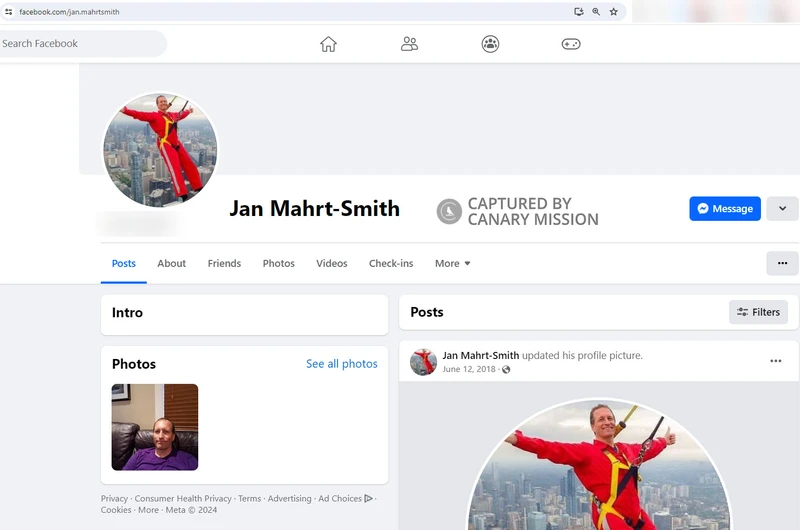The width and height of the screenshot is (800, 530).
Task: Click into the Search Facebook field
Action: (82, 43)
